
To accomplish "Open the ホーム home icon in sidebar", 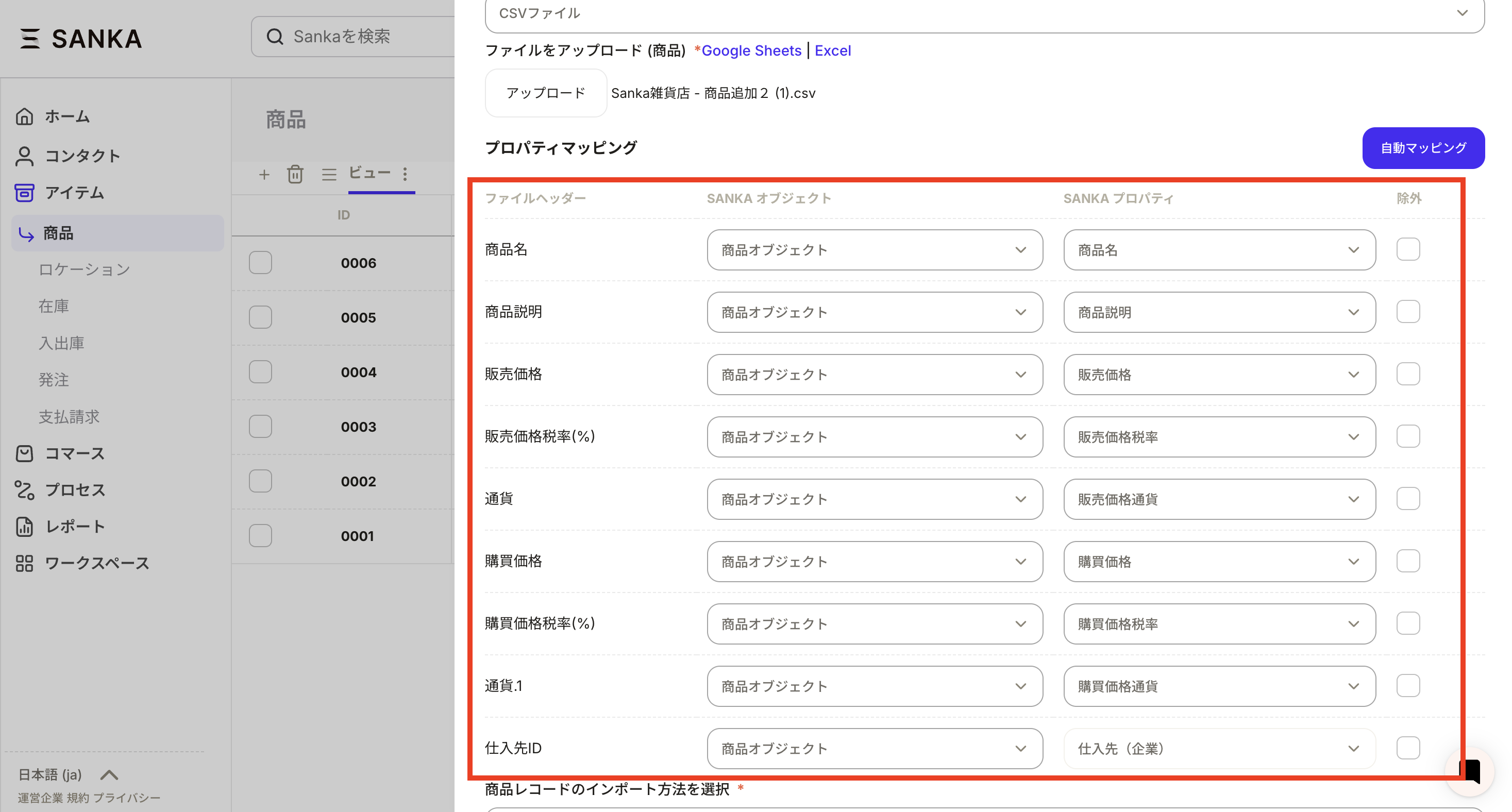I will 24,117.
